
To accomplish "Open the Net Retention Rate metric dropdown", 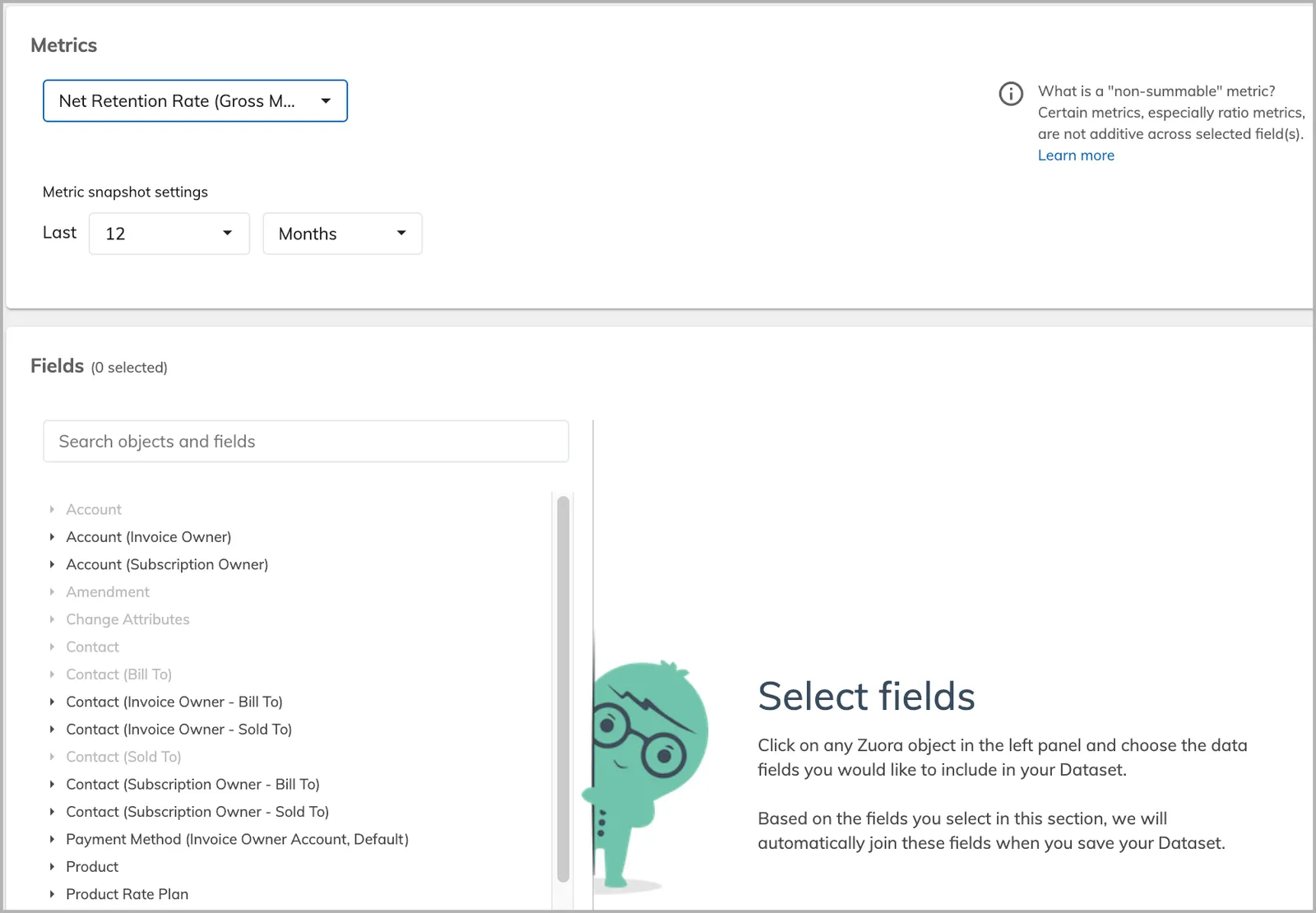I will click(195, 101).
